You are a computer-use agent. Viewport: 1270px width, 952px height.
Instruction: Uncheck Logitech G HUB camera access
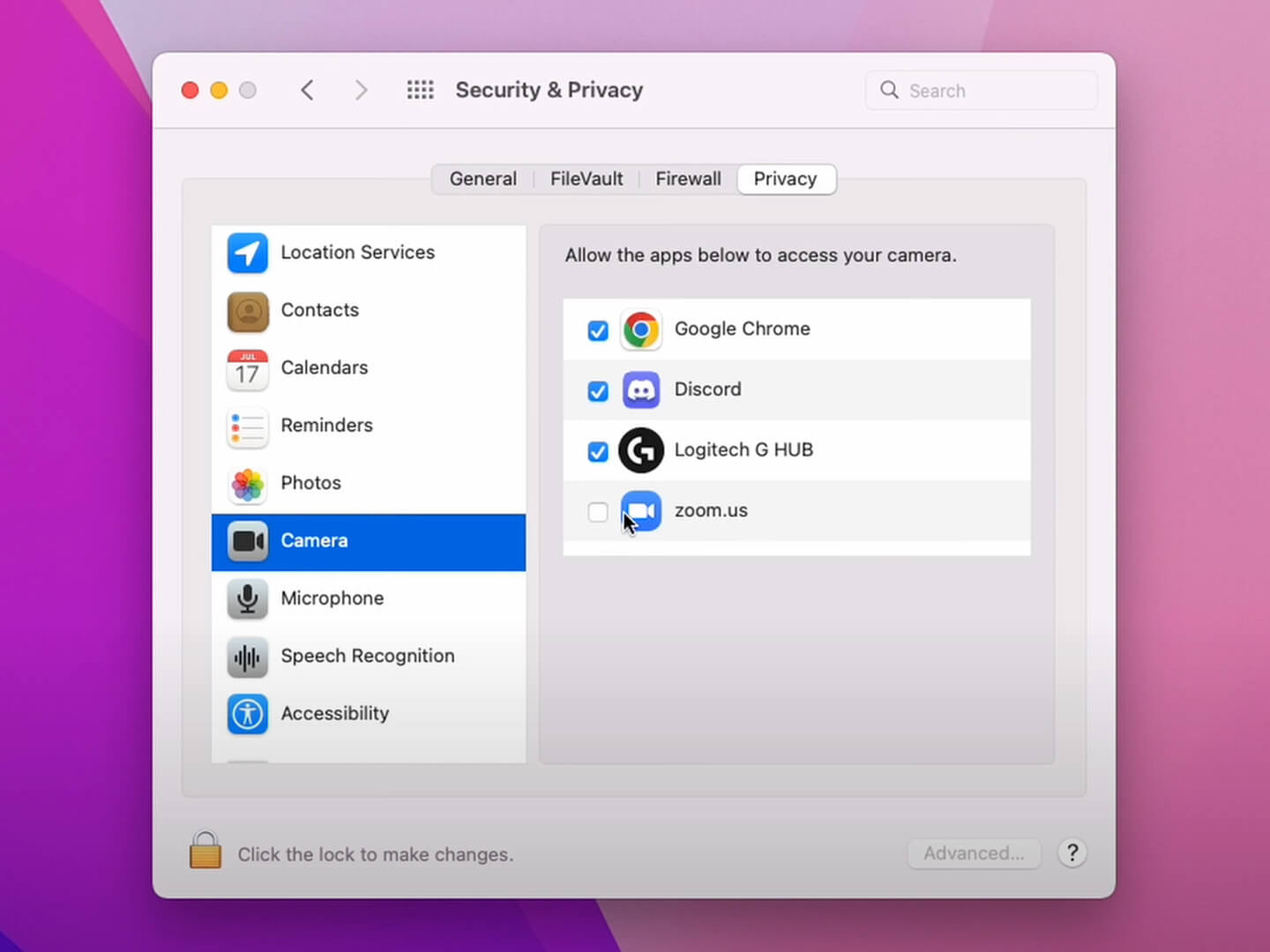(x=598, y=452)
